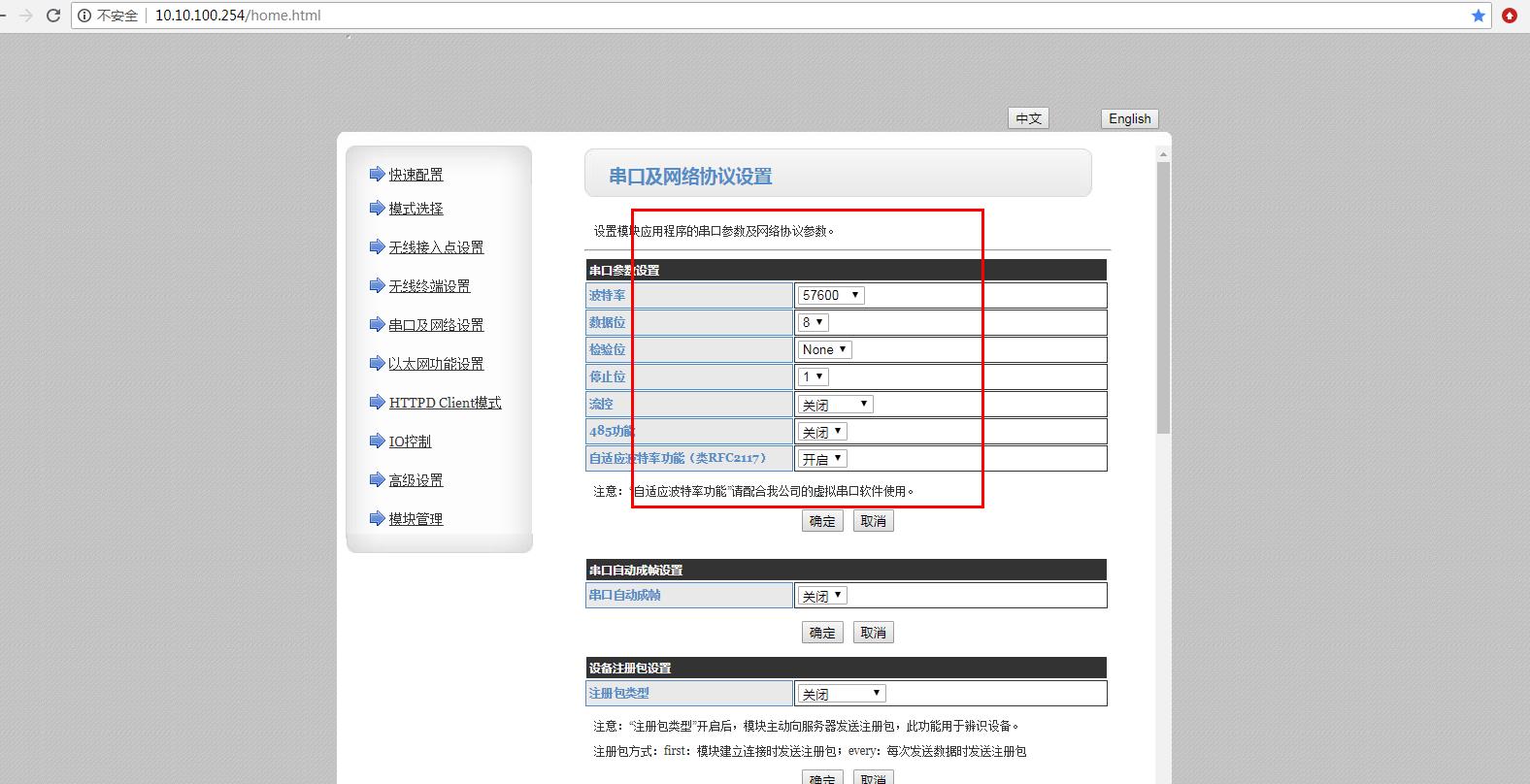Click the browser reload icon
This screenshot has width=1530, height=784.
tap(53, 16)
